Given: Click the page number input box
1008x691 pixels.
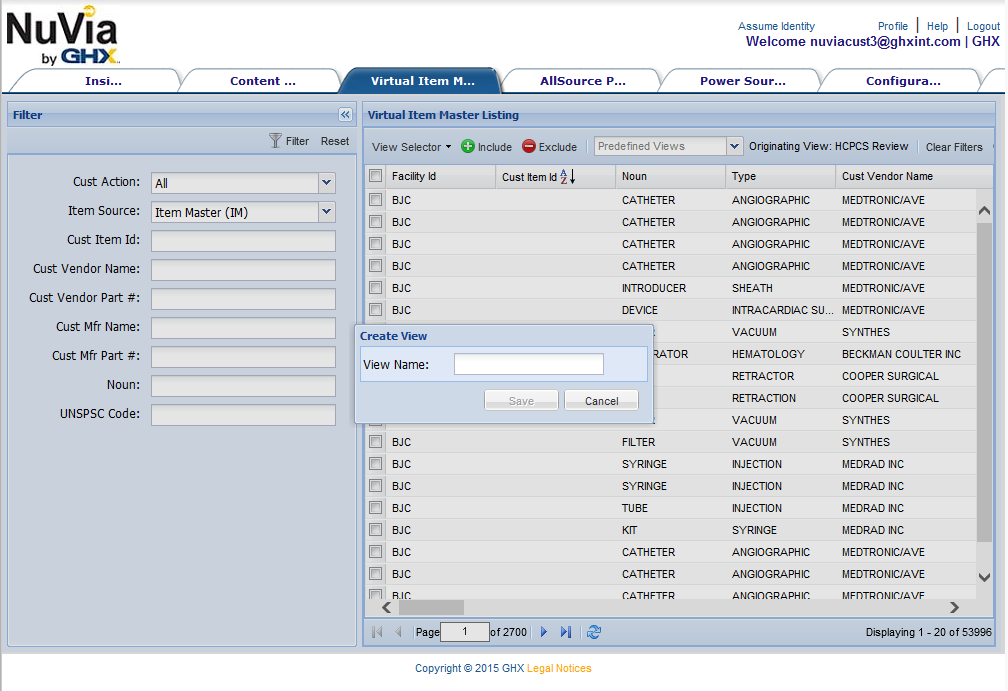Looking at the screenshot, I should pos(465,632).
